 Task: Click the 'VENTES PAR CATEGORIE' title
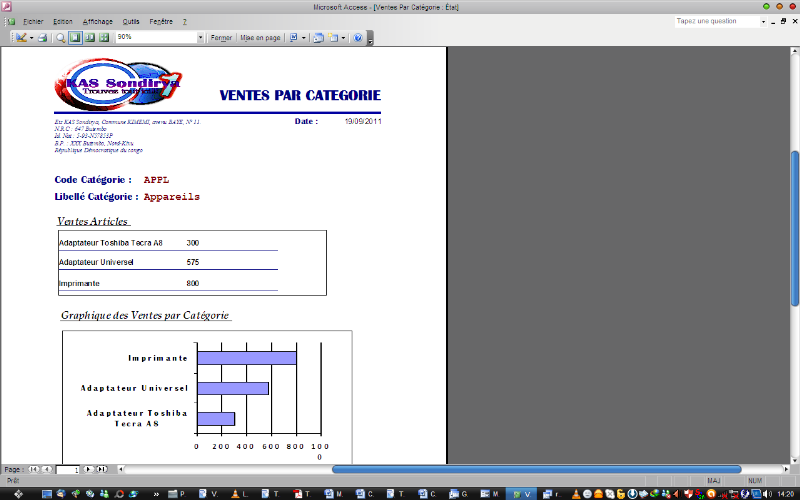click(x=300, y=95)
